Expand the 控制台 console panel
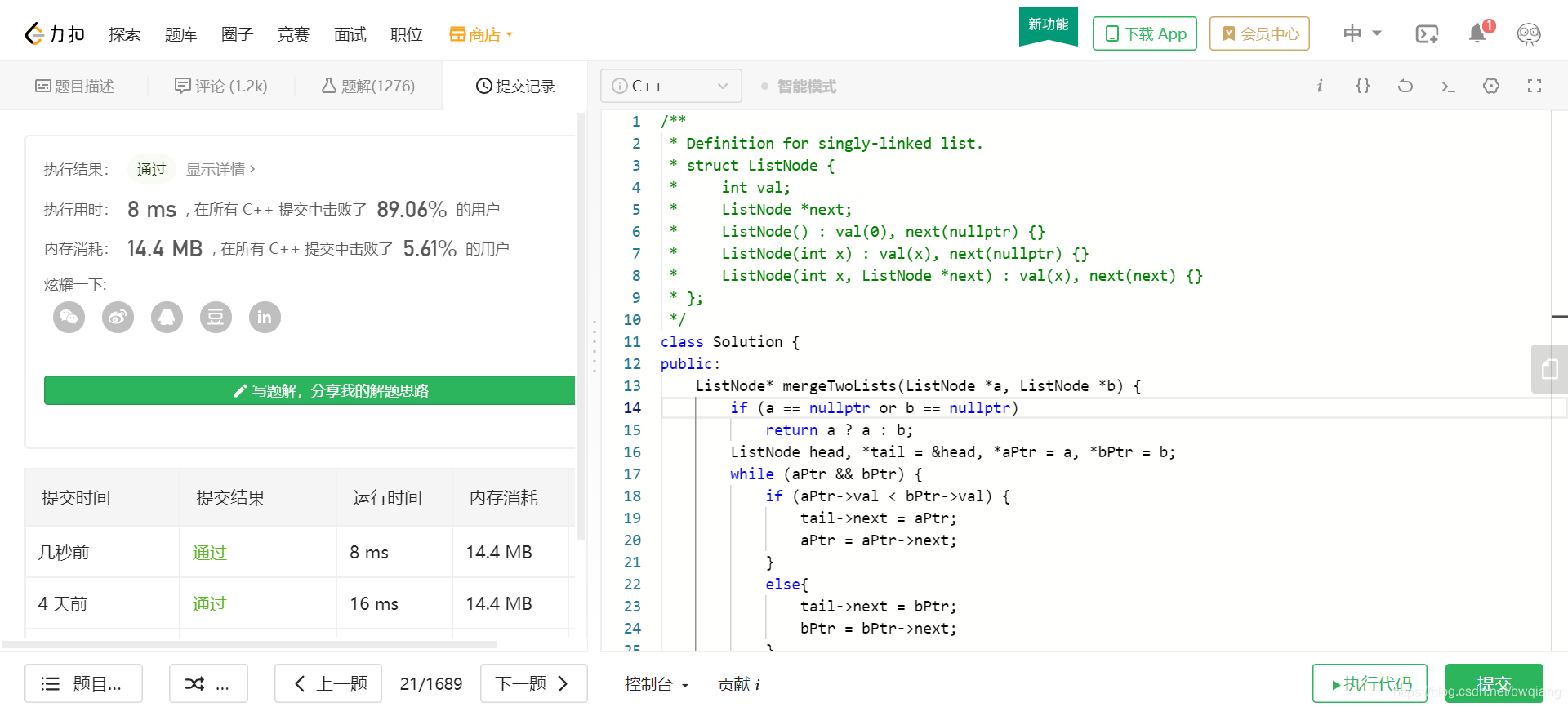 (x=657, y=684)
